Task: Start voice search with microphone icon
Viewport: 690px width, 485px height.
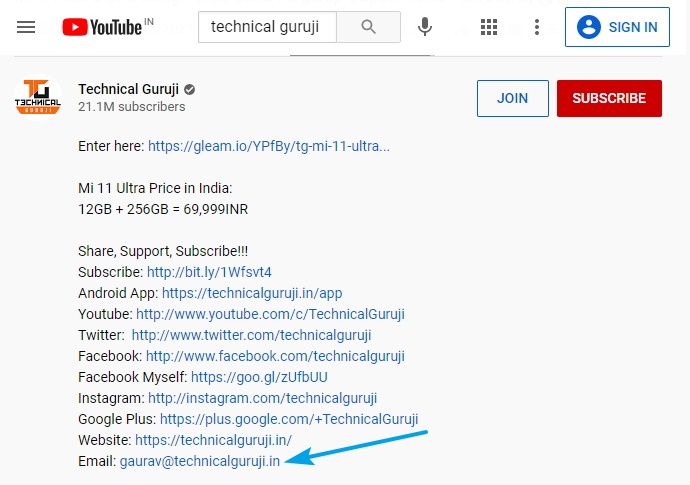Action: click(x=425, y=27)
